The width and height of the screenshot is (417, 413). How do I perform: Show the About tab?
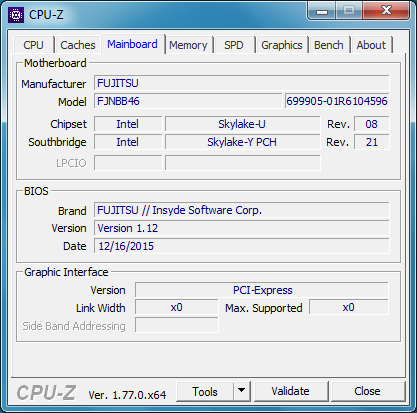pos(371,45)
